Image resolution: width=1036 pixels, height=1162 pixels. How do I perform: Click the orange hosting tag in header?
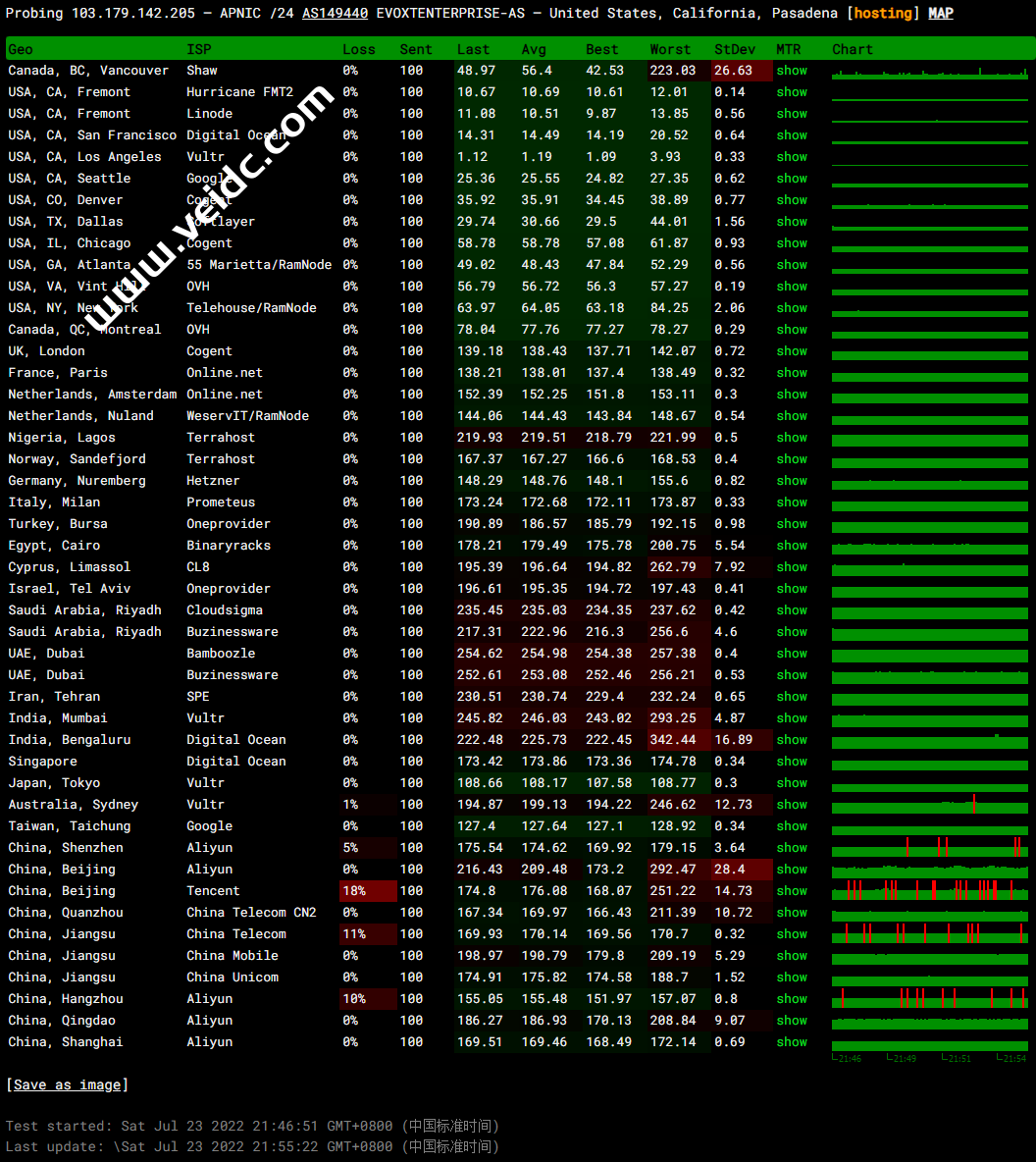click(883, 14)
